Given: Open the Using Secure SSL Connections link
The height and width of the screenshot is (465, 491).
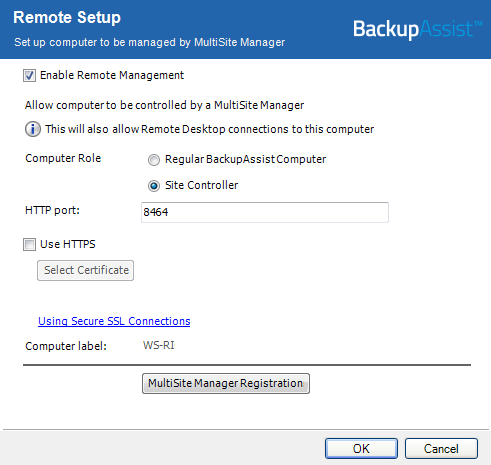Looking at the screenshot, I should [114, 321].
